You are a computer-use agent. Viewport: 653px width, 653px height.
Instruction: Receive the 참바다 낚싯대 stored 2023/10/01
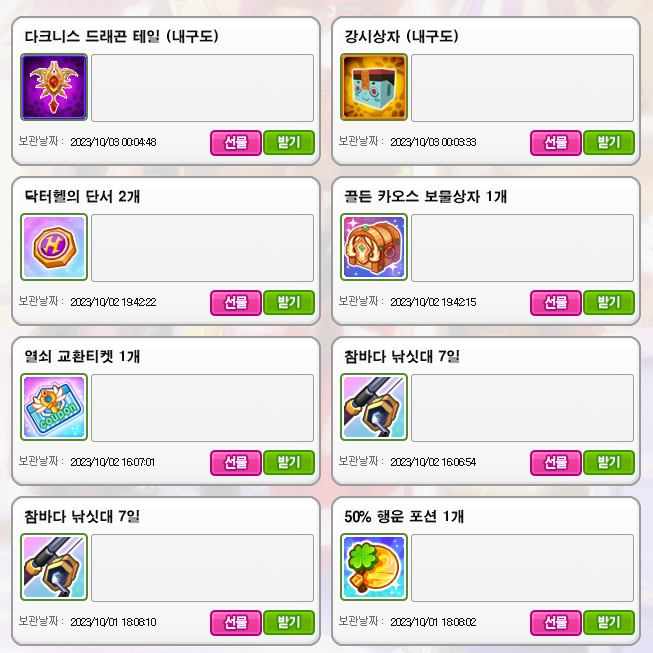[289, 623]
